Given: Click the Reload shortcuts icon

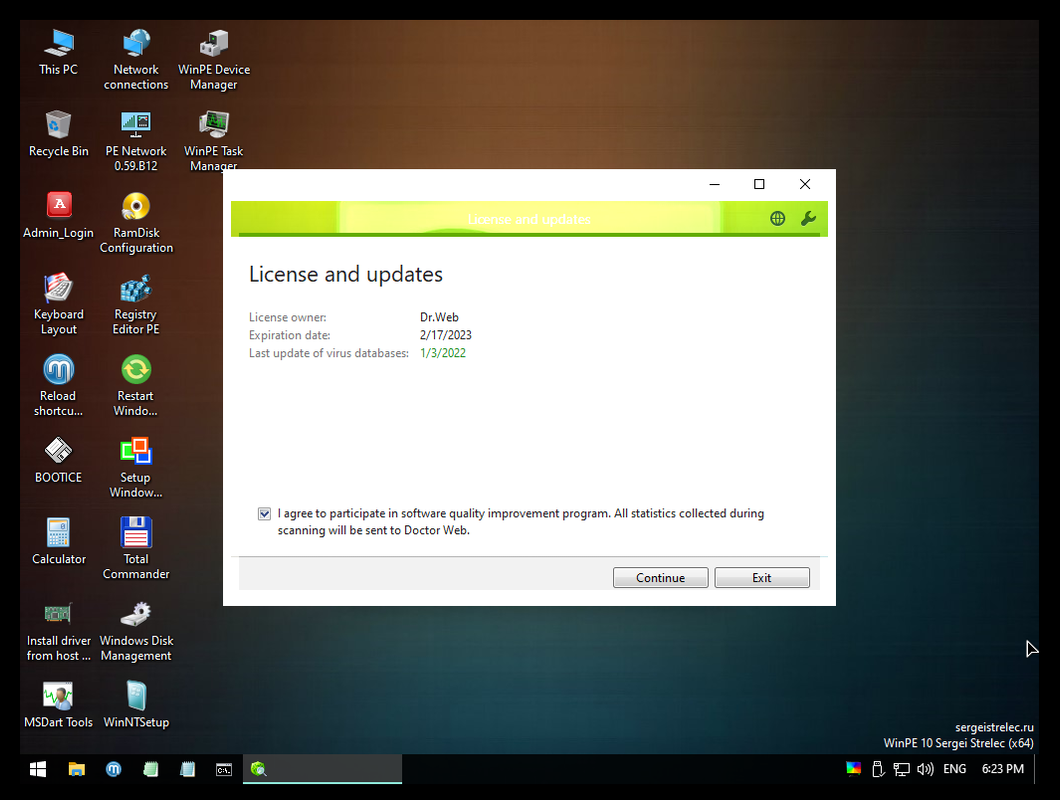Looking at the screenshot, I should coord(58,386).
